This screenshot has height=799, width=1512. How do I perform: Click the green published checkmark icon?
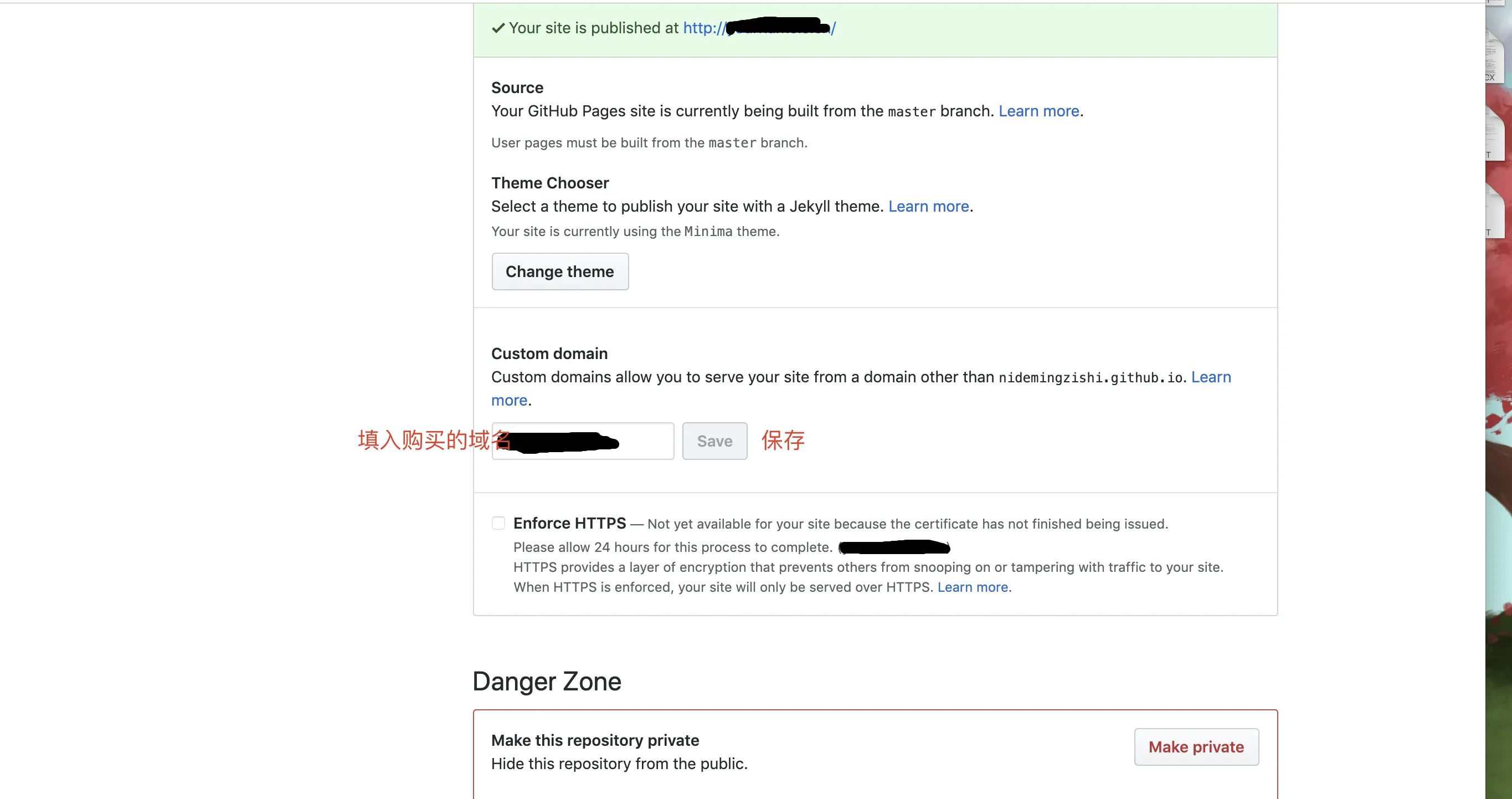click(x=498, y=28)
